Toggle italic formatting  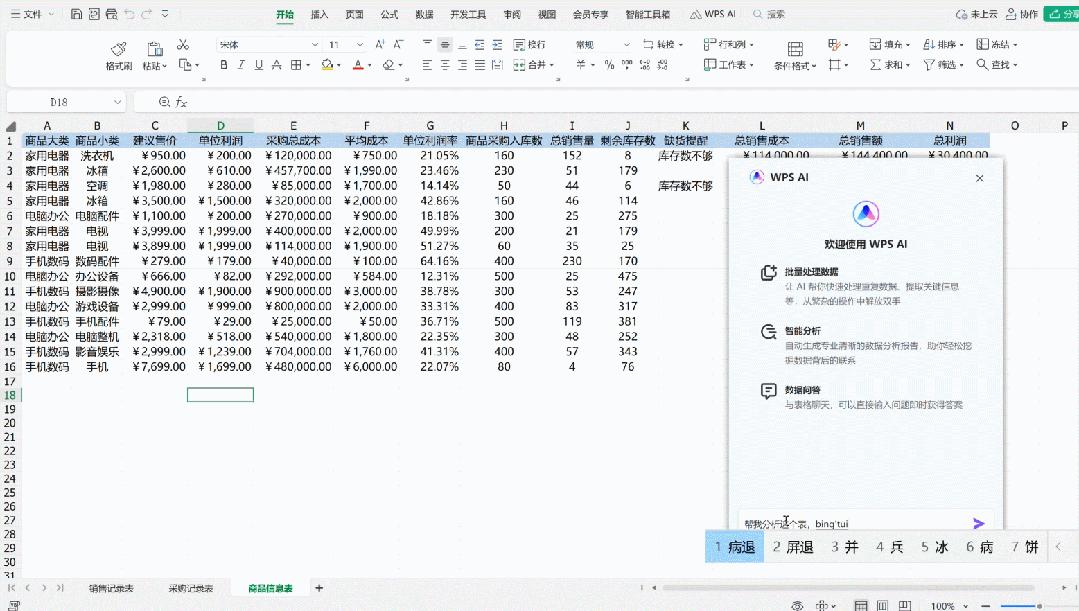[x=241, y=65]
